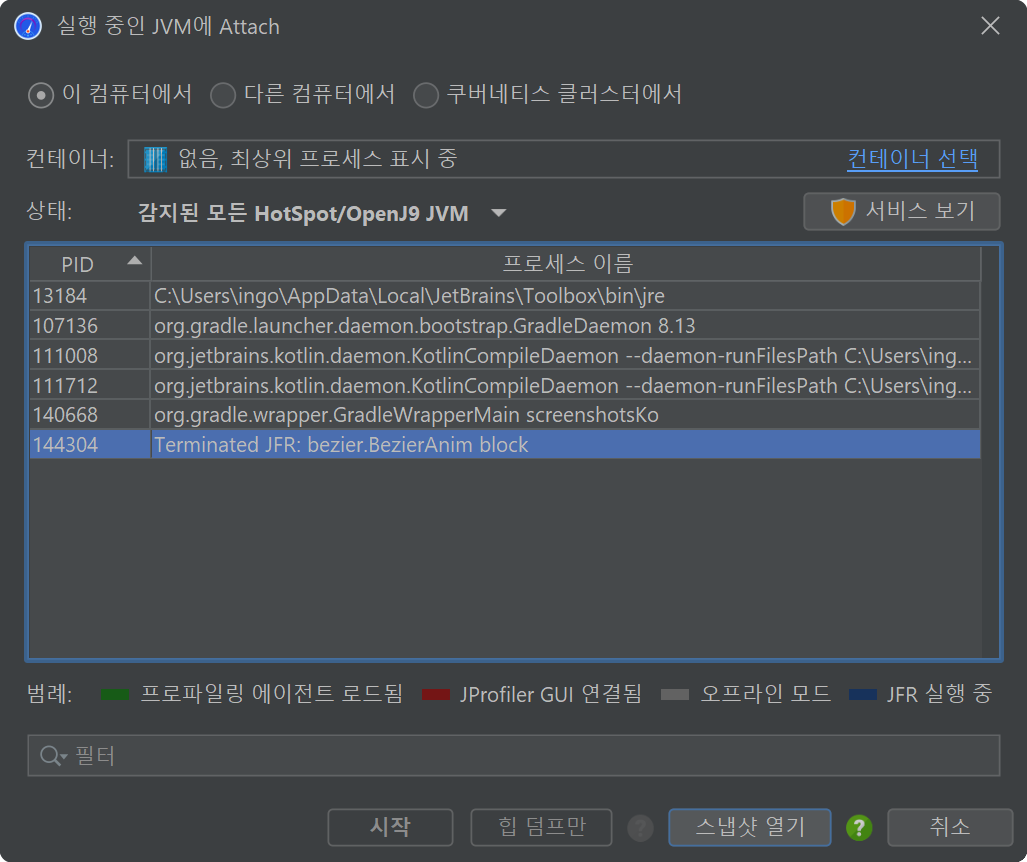Click gray '오프라인 모드' legend swatch
Screen dimensions: 1027x862
click(x=675, y=694)
